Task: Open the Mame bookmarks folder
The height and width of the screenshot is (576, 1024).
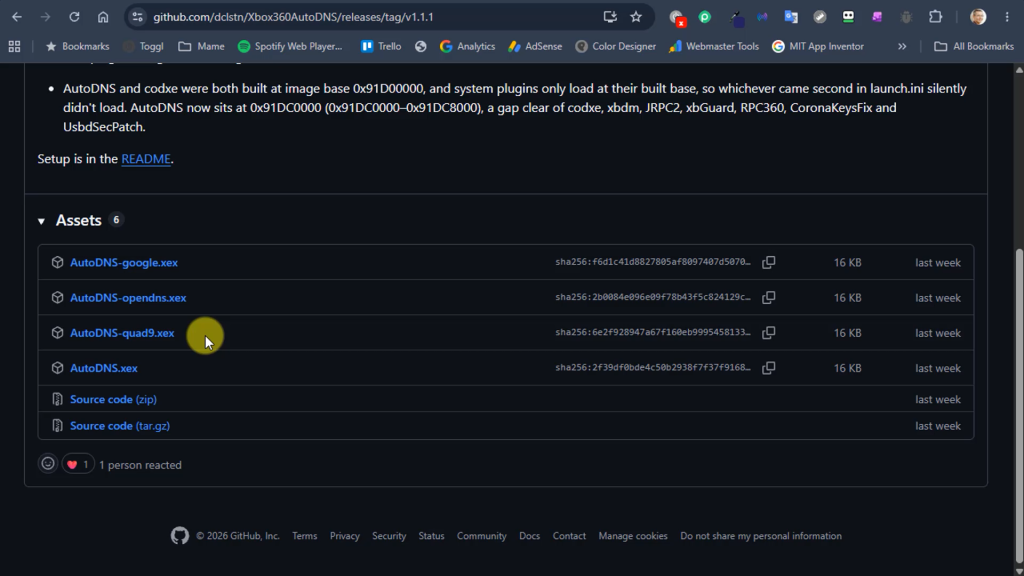Action: (x=201, y=46)
